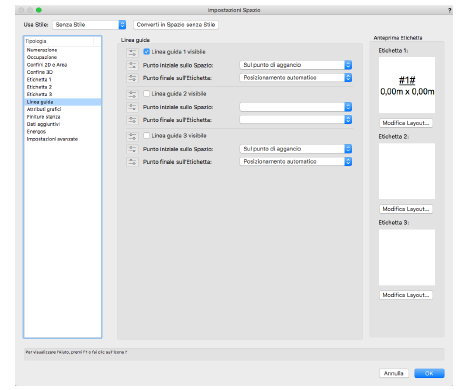Open Linea guida 3 Punto finale dropdown
461x390 pixels.
(296, 162)
